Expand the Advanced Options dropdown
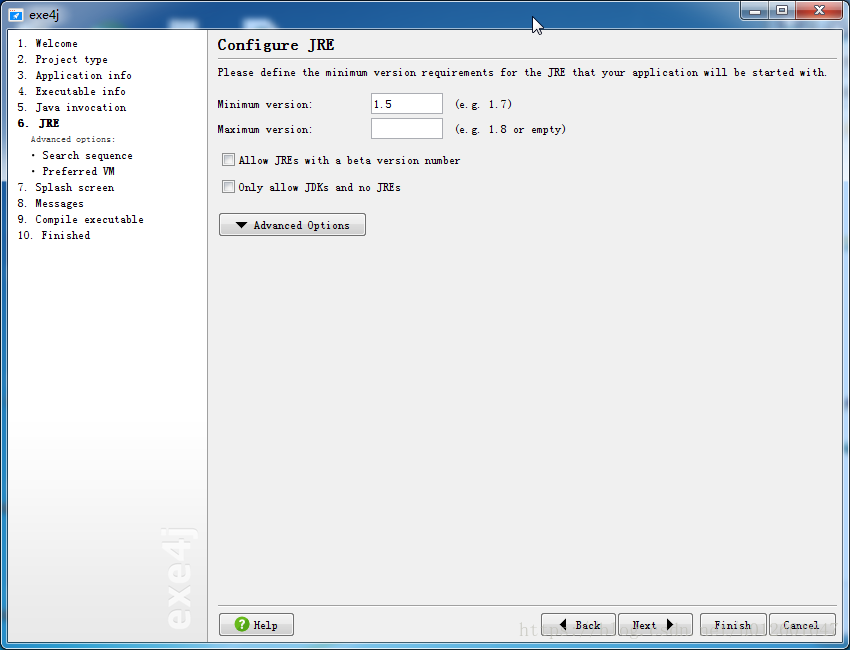 click(x=292, y=224)
